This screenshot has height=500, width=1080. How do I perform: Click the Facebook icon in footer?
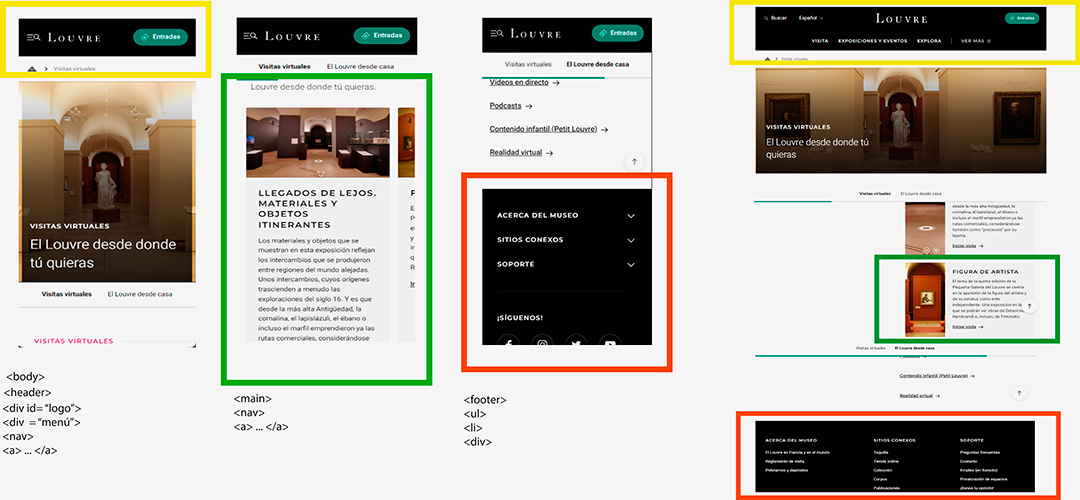pos(508,344)
